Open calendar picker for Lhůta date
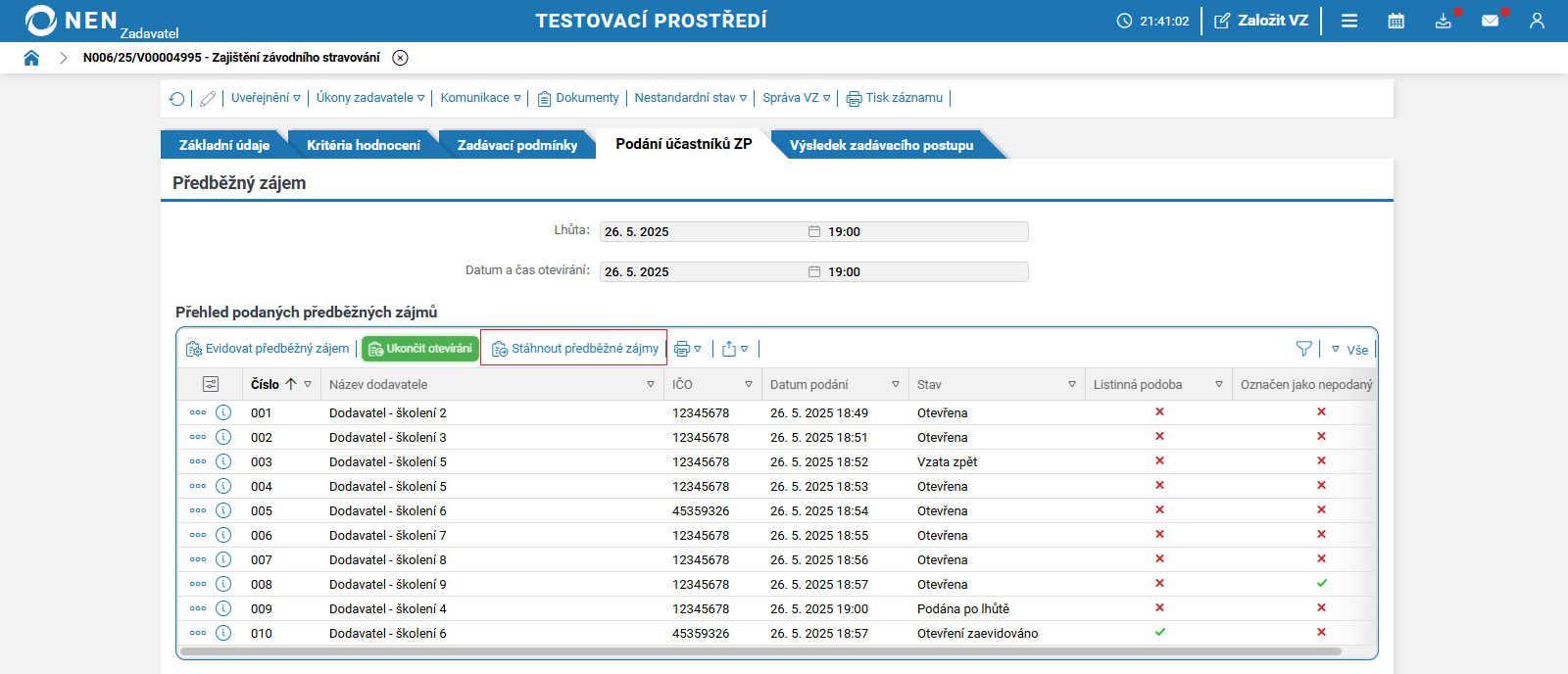The height and width of the screenshot is (674, 1568). pyautogui.click(x=814, y=232)
